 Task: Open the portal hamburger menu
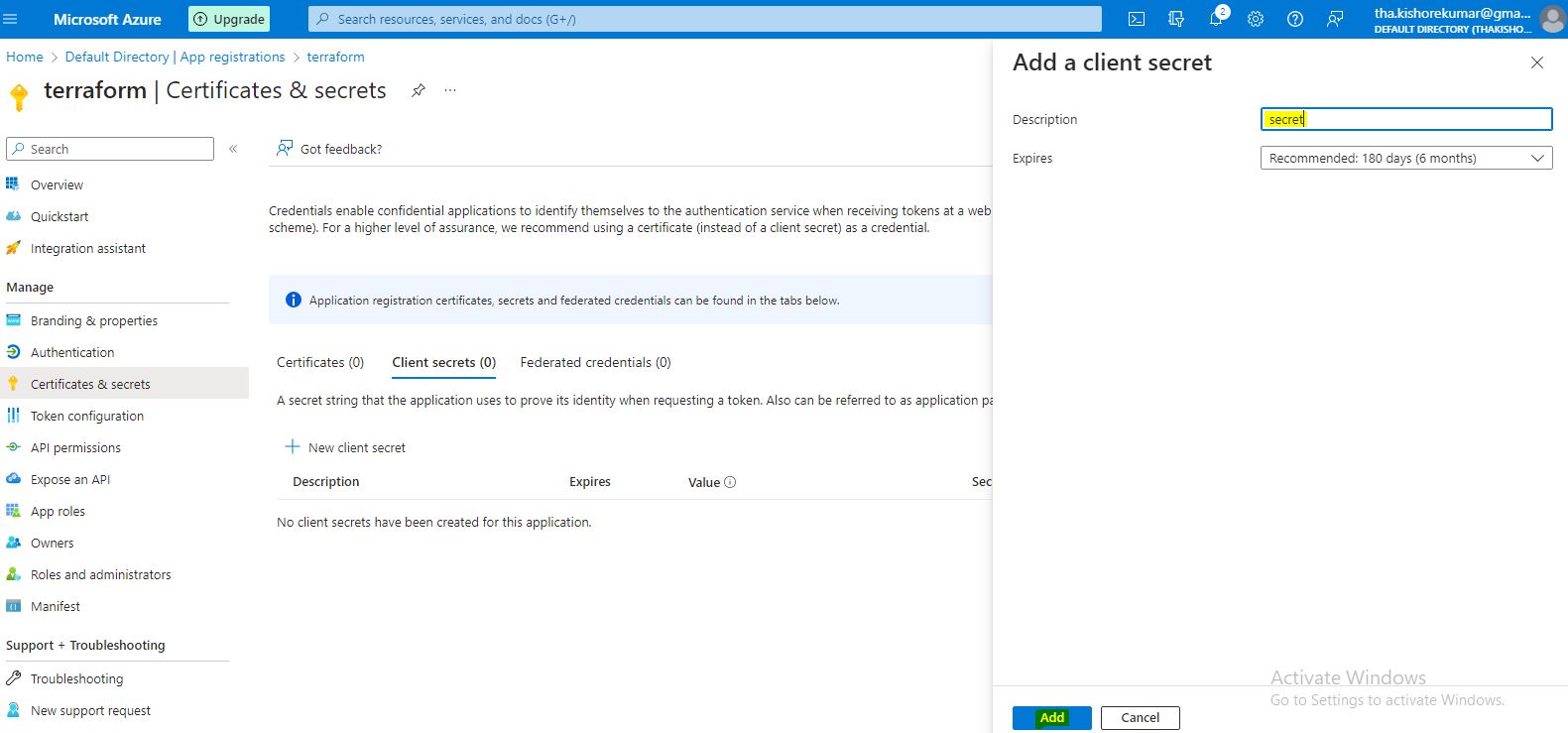(11, 19)
